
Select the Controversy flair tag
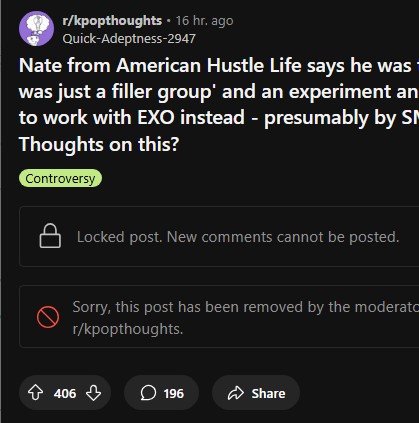(60, 178)
